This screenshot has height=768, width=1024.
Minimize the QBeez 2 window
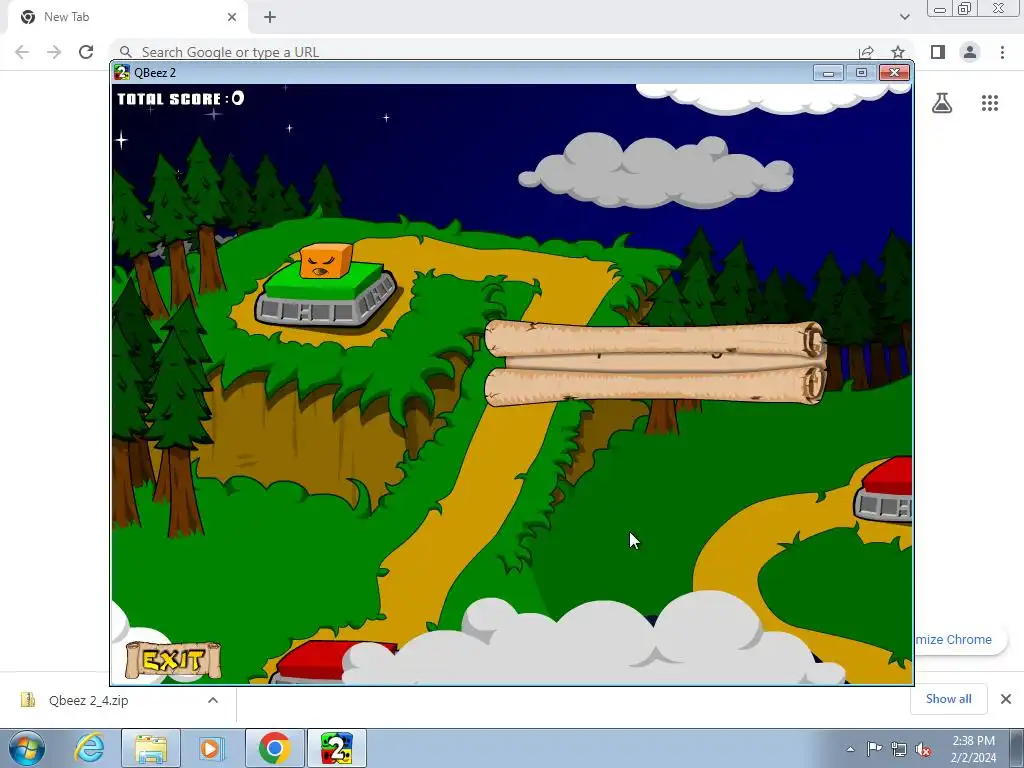click(828, 72)
